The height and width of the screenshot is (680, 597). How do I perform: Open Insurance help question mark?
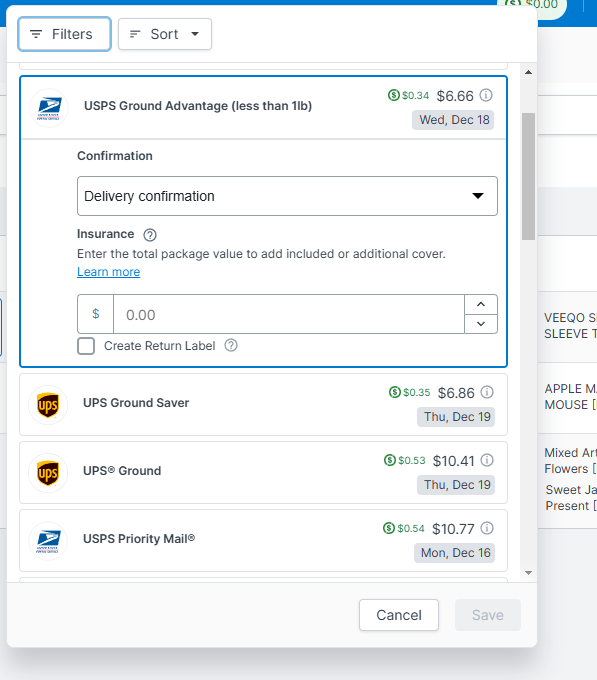click(x=150, y=235)
